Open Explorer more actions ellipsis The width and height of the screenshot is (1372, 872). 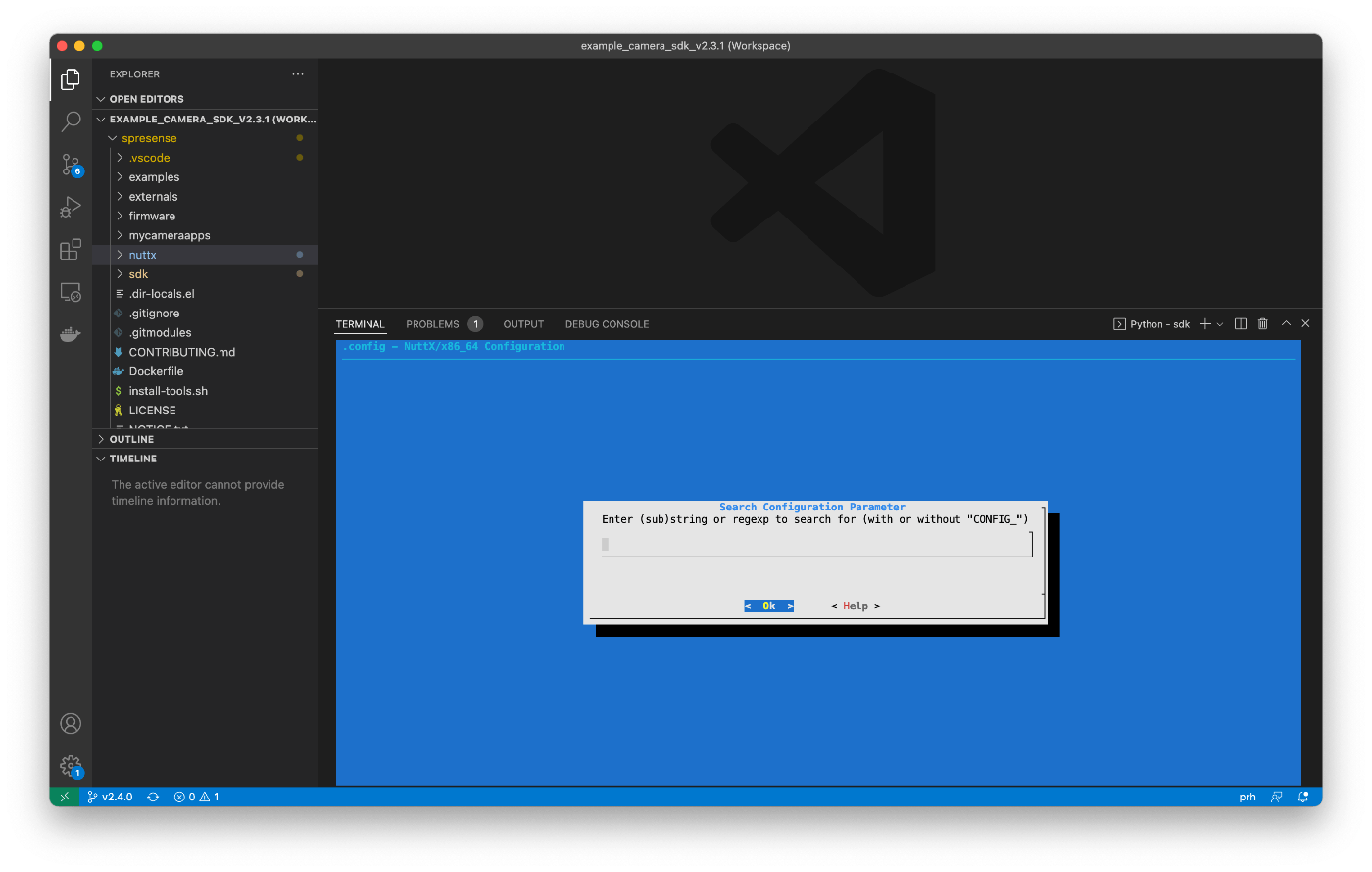tap(298, 74)
